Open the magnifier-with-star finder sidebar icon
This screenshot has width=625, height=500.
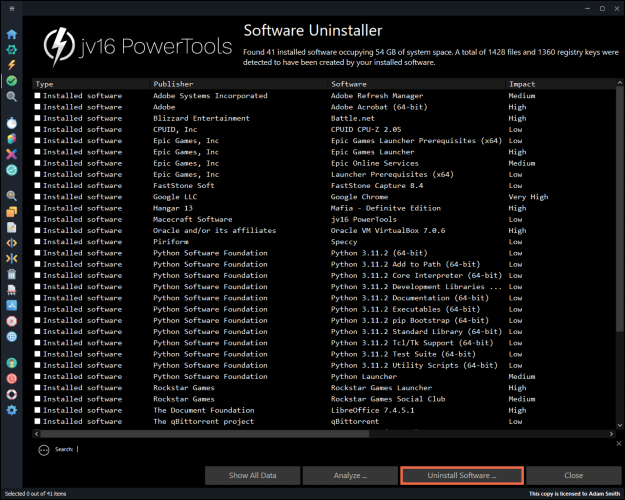point(12,196)
